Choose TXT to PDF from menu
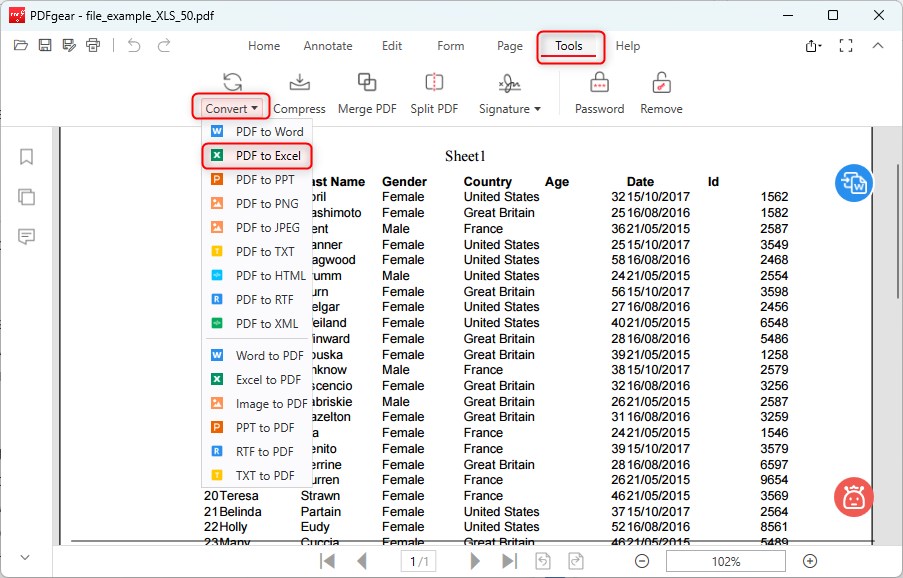 point(257,476)
